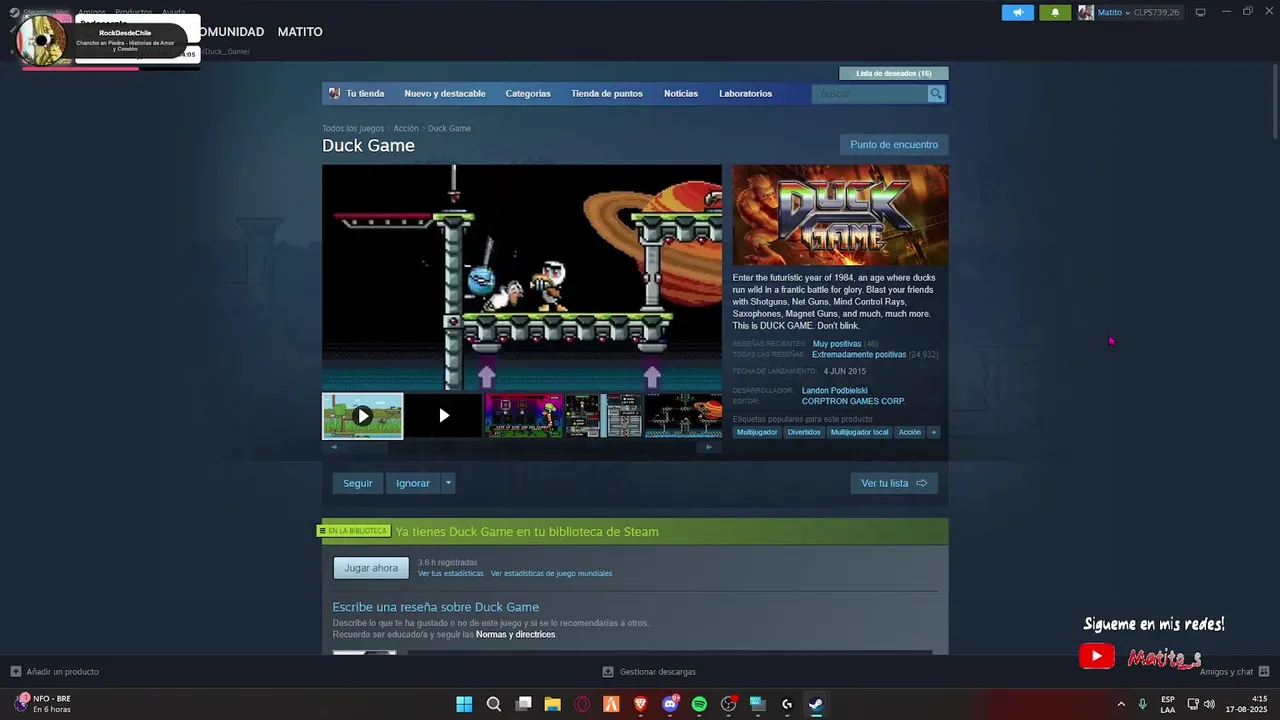This screenshot has height=720, width=1280.
Task: Open Ver estadísticas de juego mundiales link
Action: click(551, 574)
